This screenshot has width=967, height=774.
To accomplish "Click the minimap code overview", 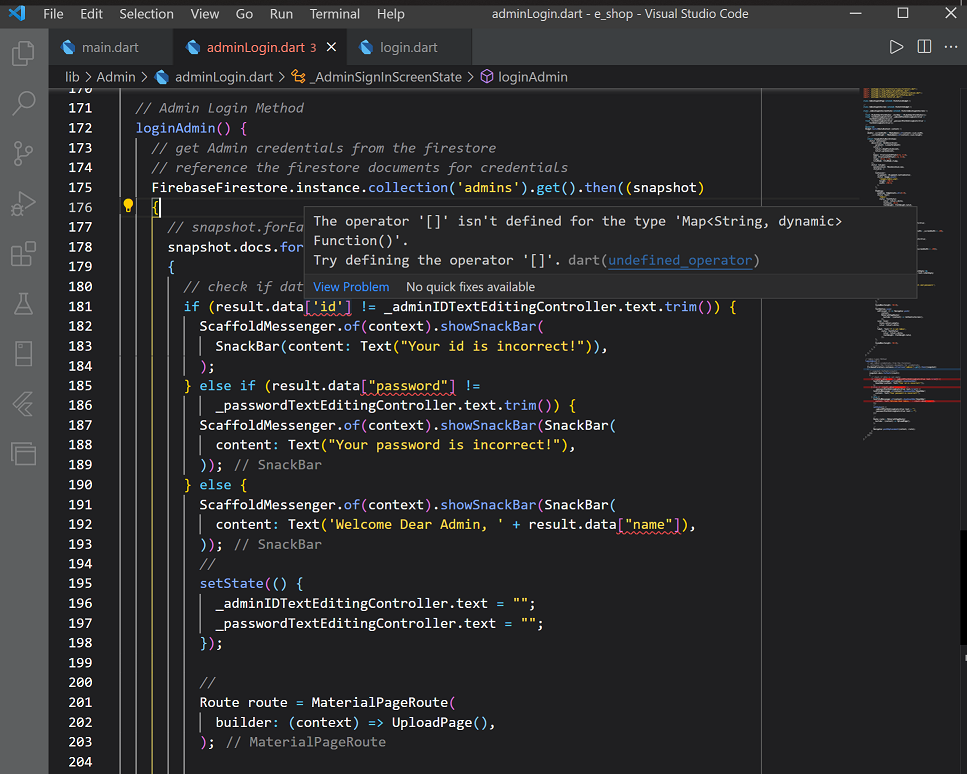I will (x=911, y=265).
